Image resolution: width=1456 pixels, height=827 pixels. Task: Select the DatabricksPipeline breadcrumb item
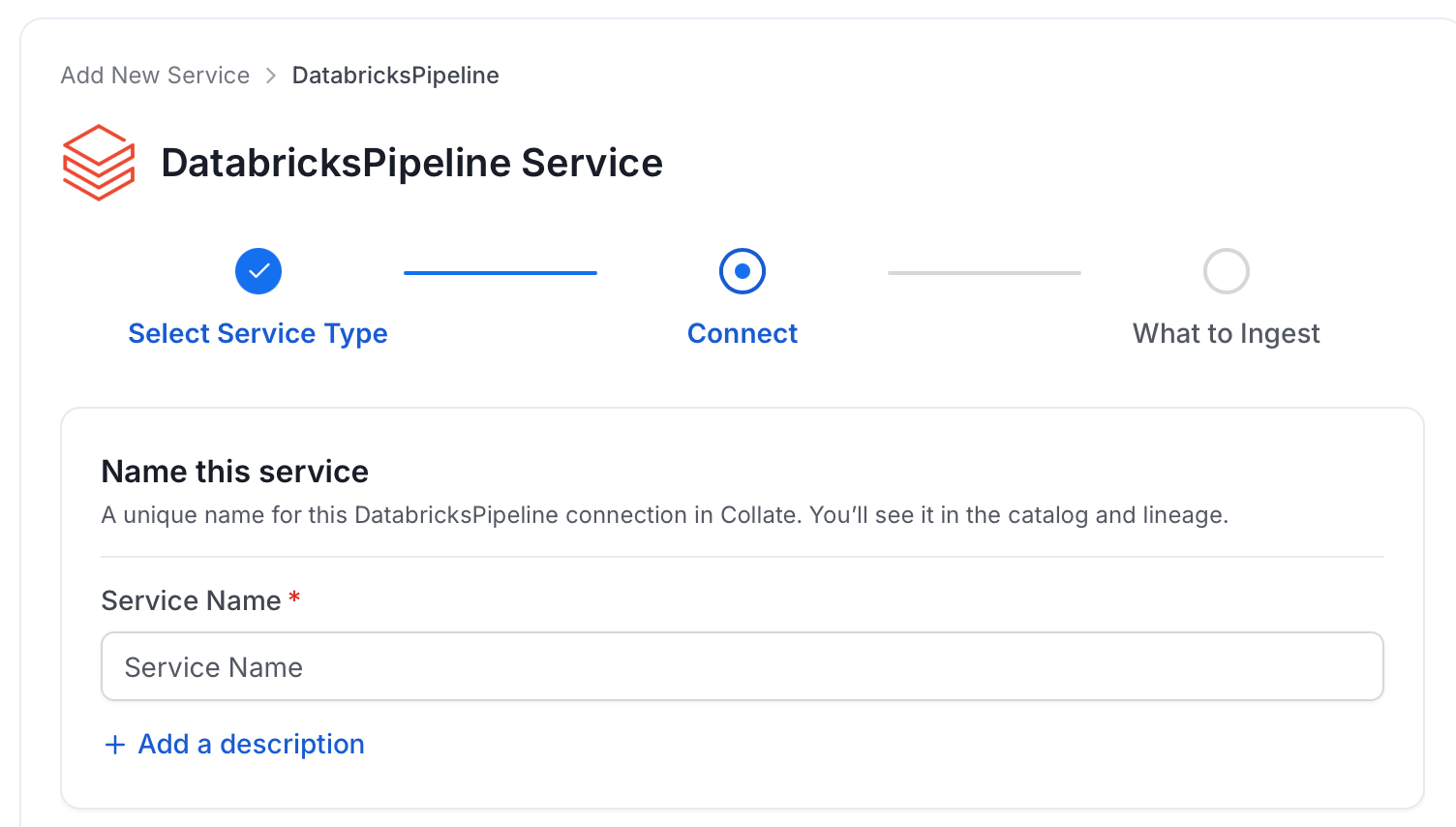(x=396, y=76)
